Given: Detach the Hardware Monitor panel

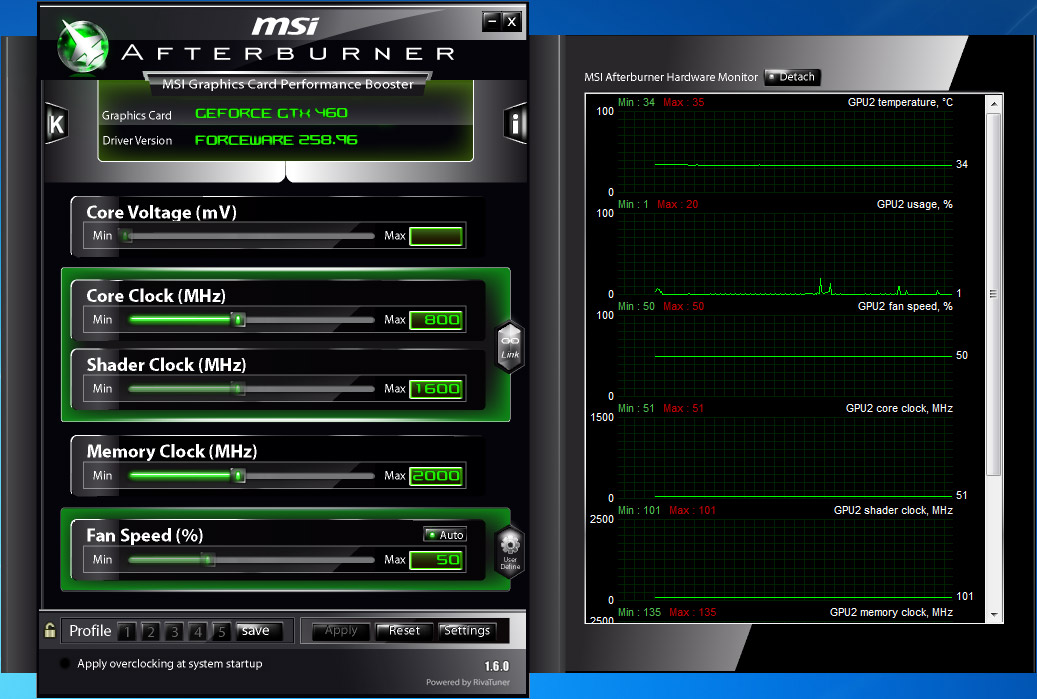Looking at the screenshot, I should click(x=792, y=77).
